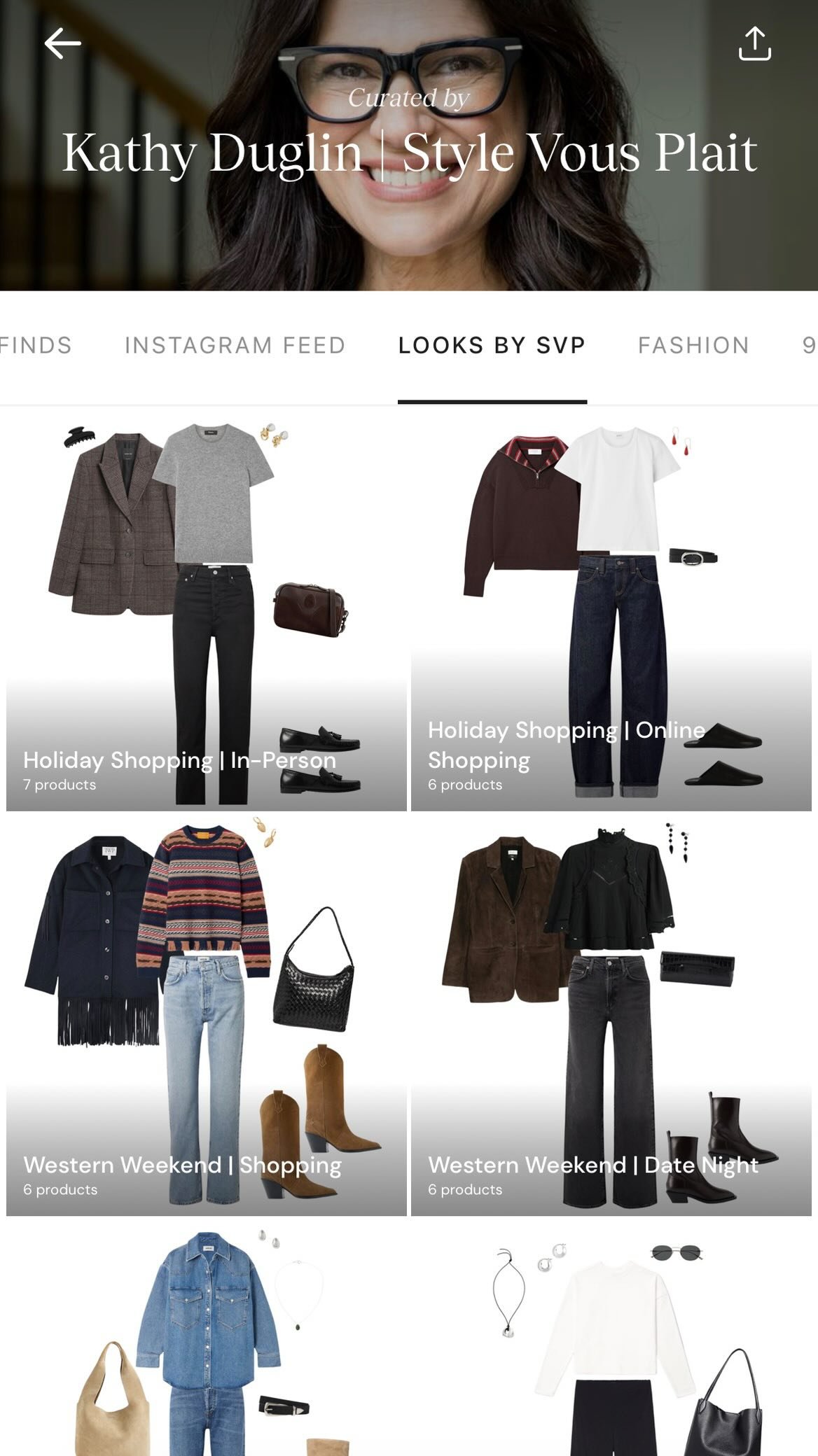Open the Fashion tab
The width and height of the screenshot is (818, 1456).
click(x=693, y=345)
